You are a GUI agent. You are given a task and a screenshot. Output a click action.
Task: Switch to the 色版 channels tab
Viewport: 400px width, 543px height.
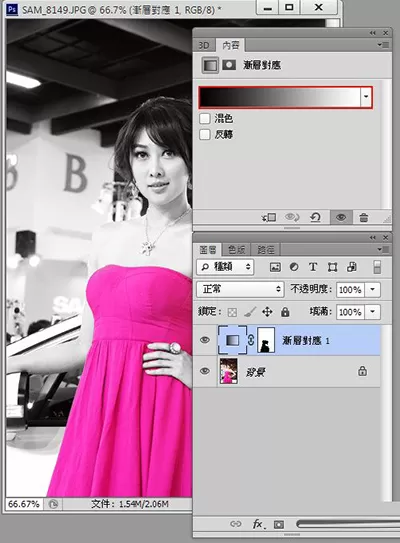237,249
